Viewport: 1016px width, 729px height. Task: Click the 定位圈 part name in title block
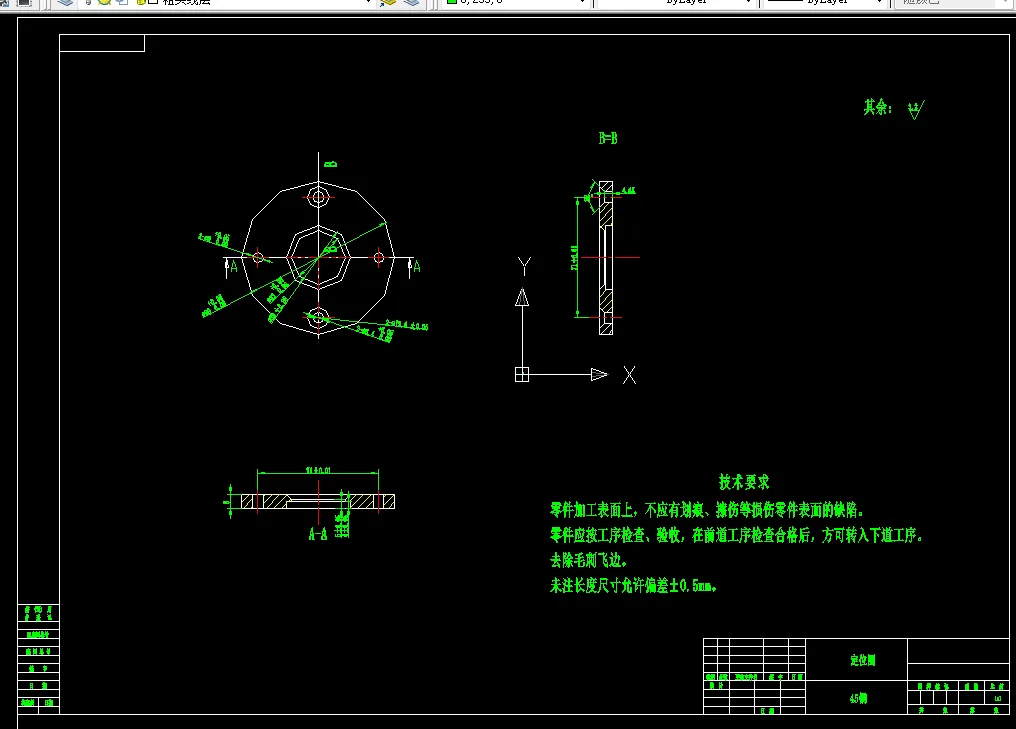pos(862,660)
